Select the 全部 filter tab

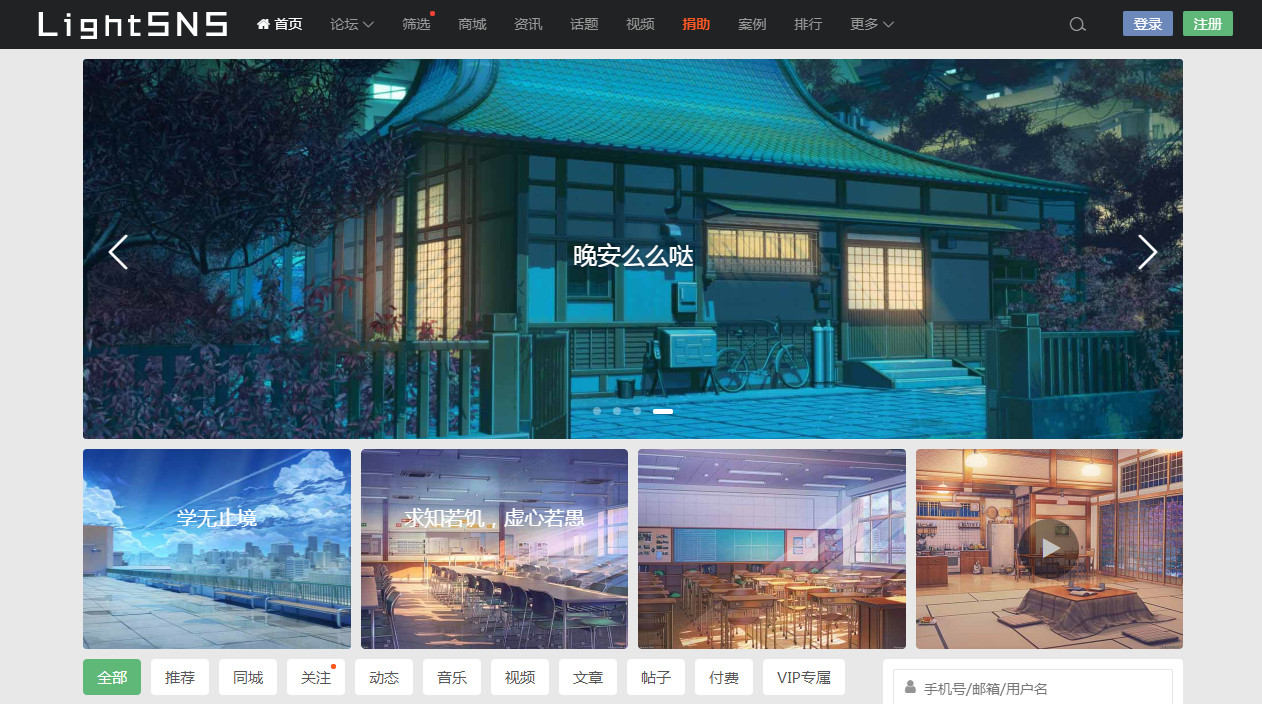(112, 677)
